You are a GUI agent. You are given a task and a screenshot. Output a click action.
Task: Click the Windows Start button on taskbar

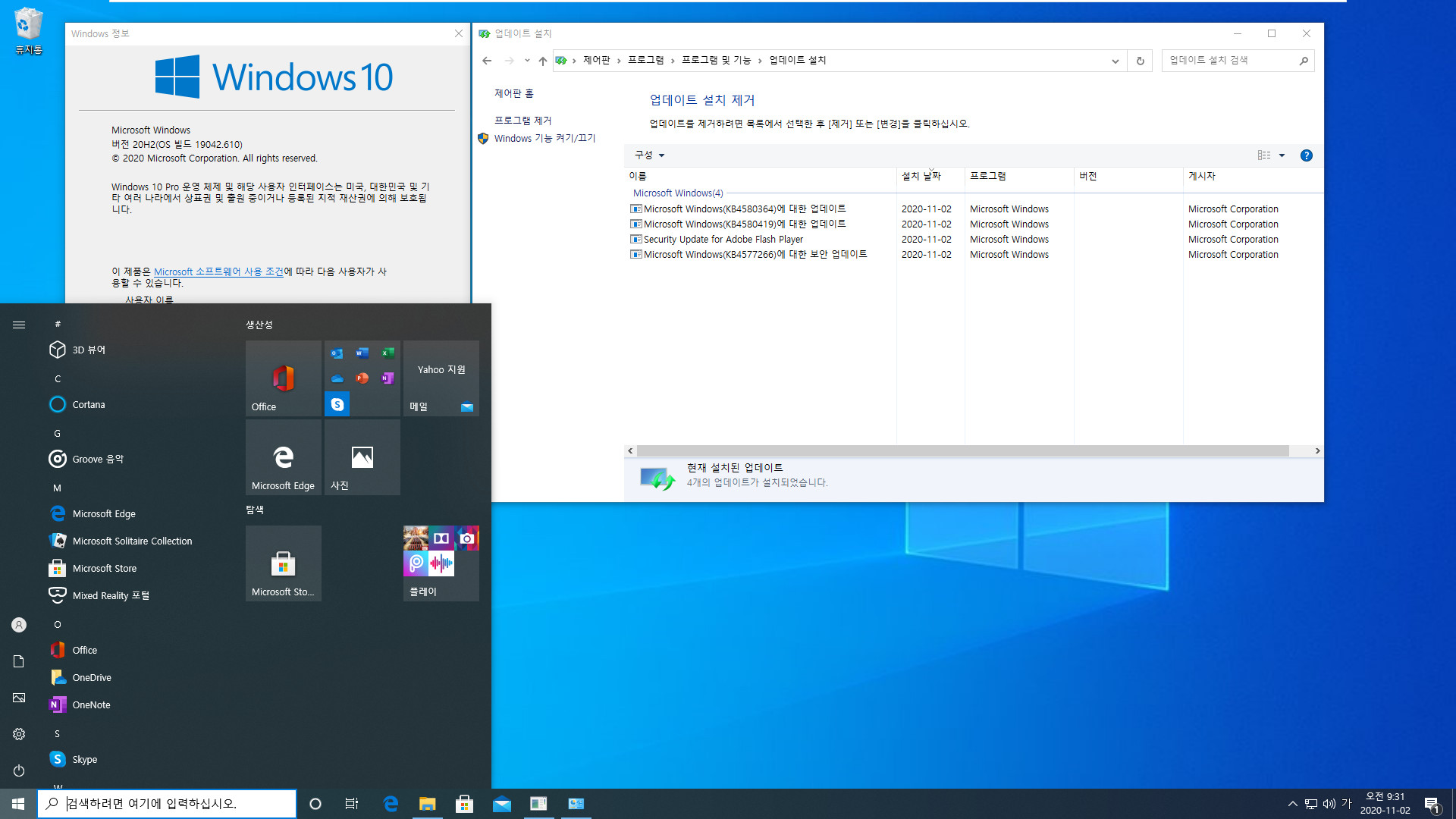[18, 804]
